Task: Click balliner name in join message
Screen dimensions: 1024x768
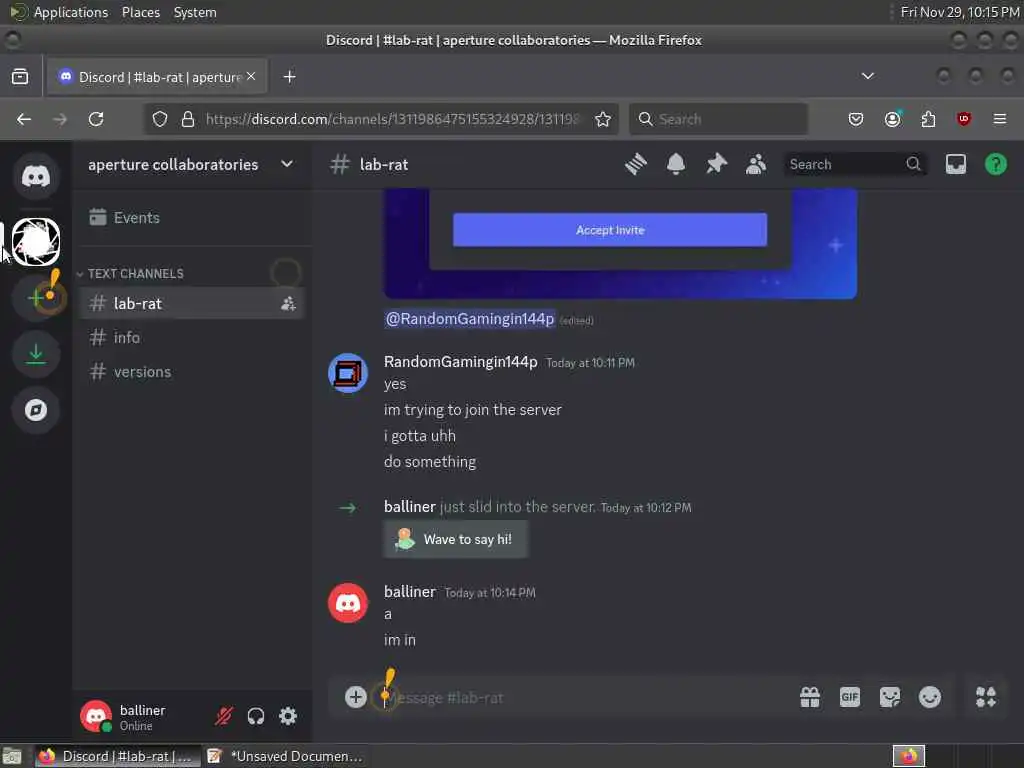Action: [x=409, y=507]
